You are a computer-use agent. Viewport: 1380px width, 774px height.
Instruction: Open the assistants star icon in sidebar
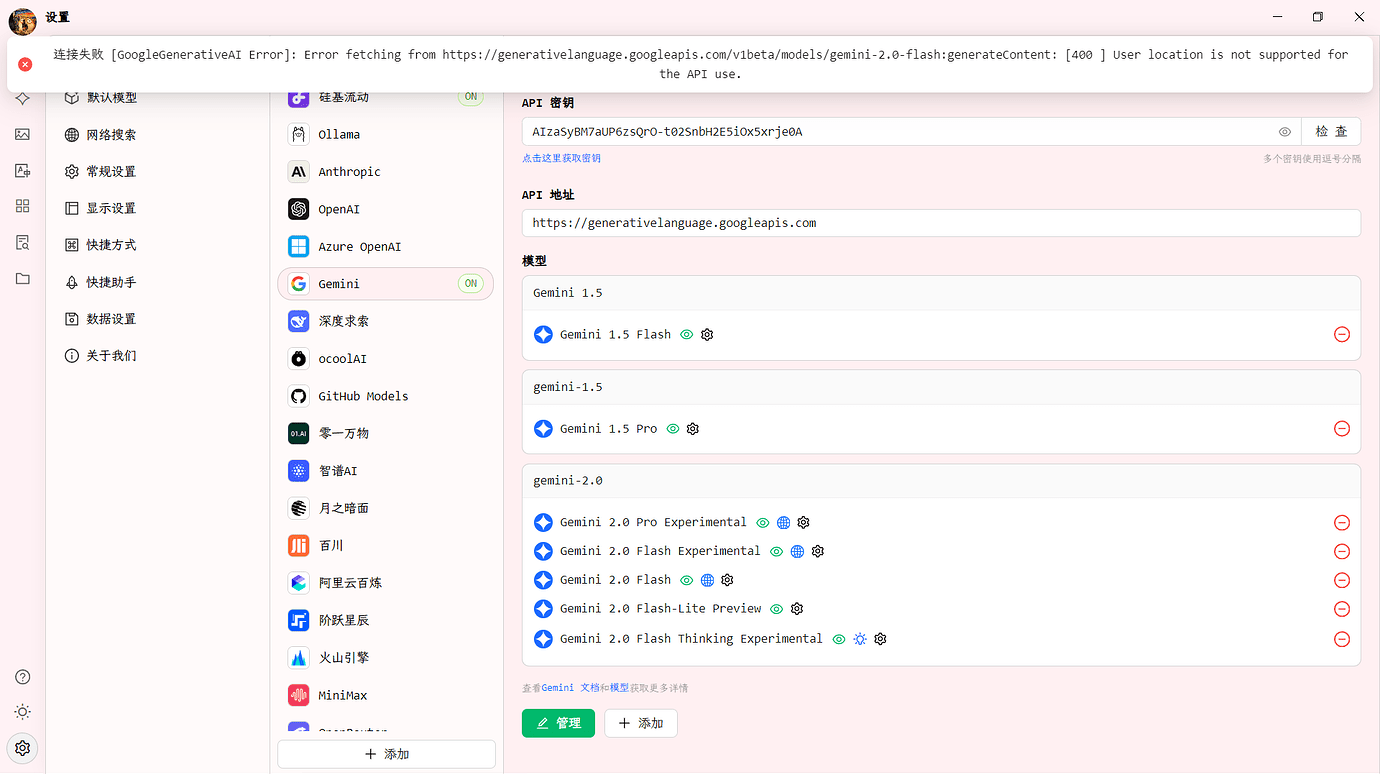pos(22,98)
